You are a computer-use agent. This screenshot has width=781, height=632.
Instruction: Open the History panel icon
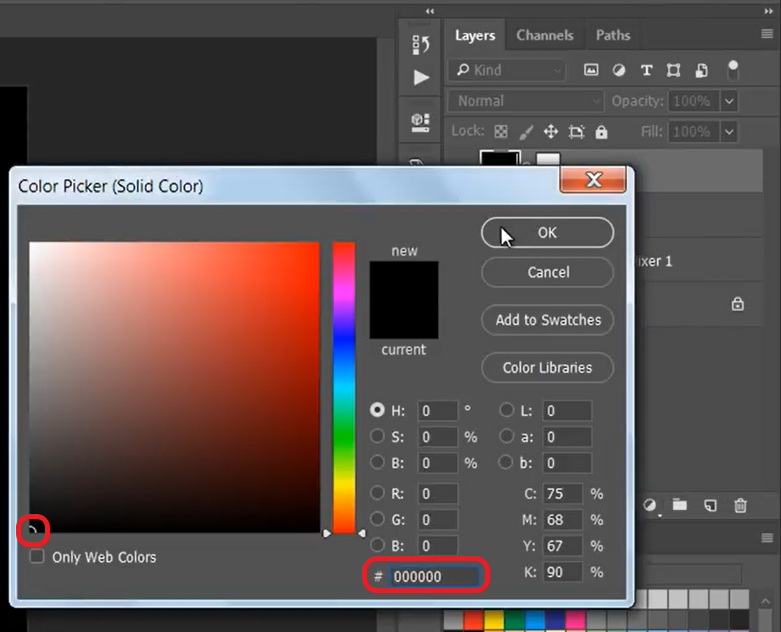point(421,45)
